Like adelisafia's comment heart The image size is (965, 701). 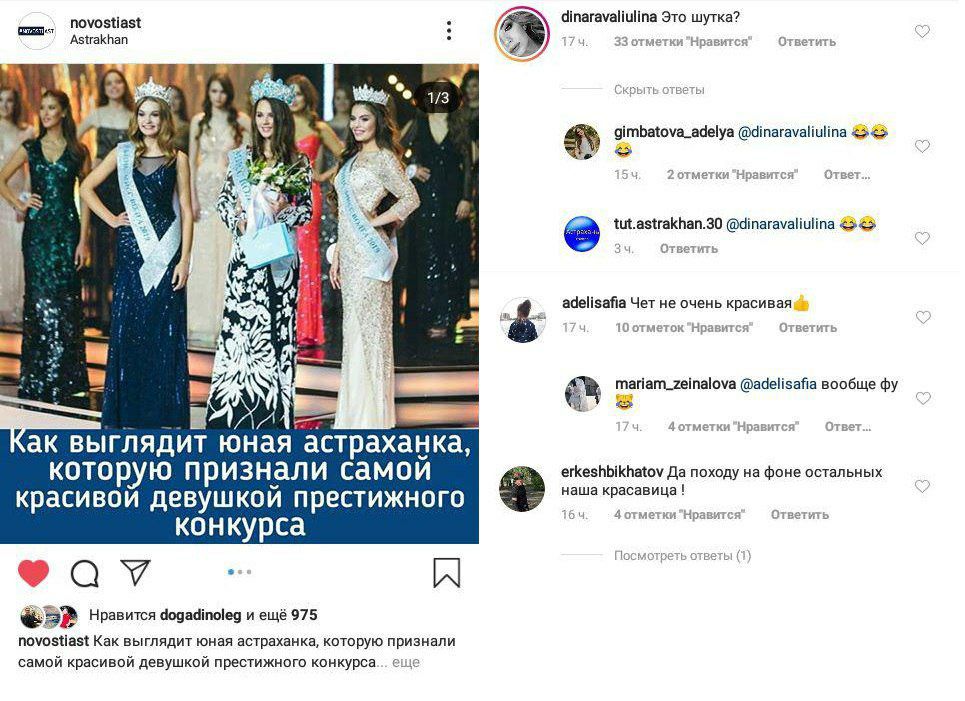click(923, 317)
